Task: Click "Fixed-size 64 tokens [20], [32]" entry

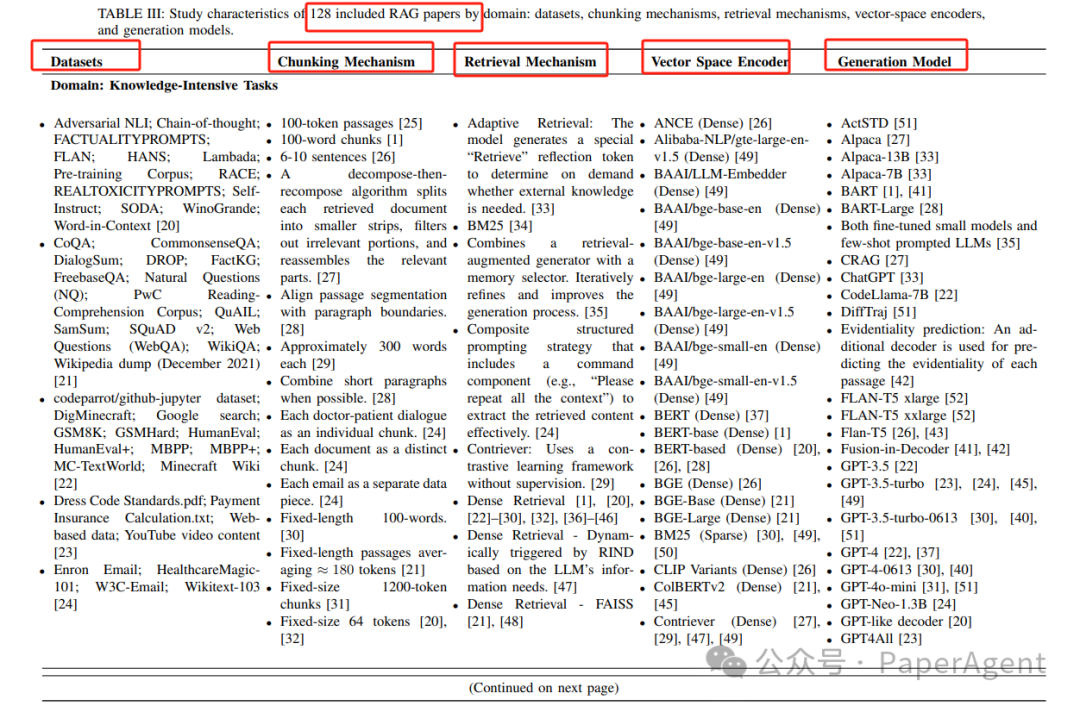Action: pyautogui.click(x=363, y=630)
